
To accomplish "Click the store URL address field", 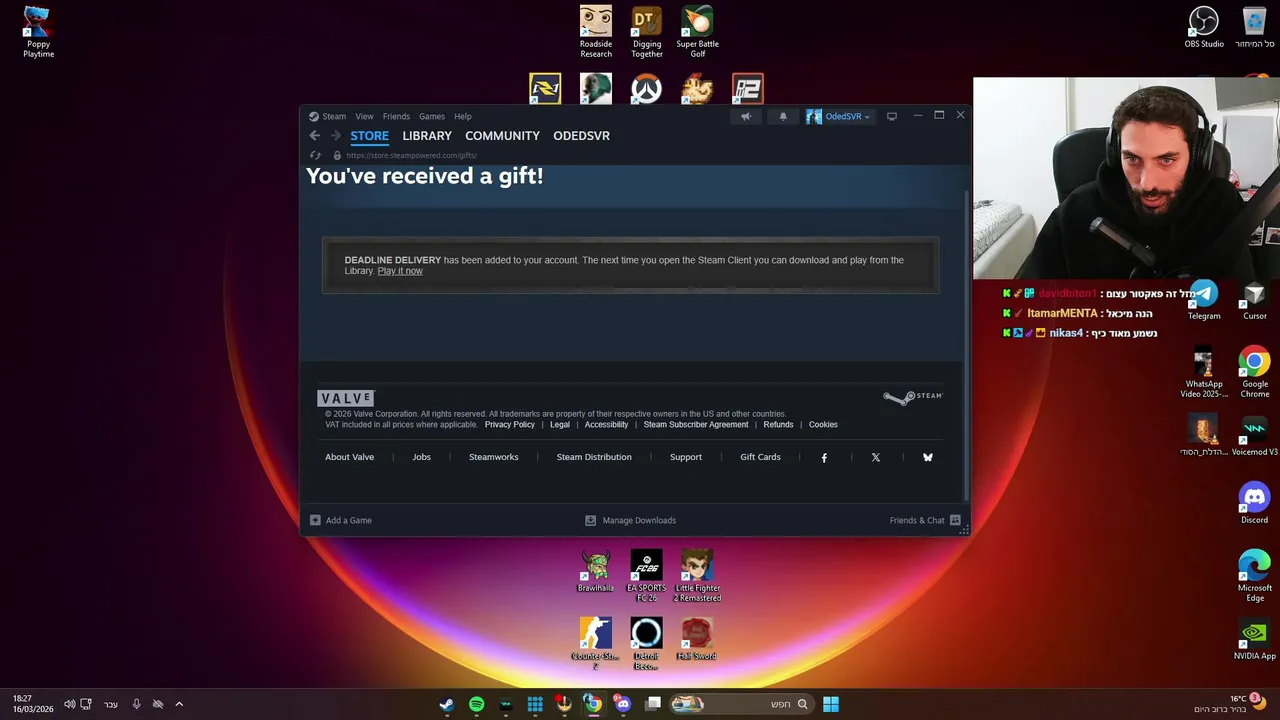I will point(412,155).
